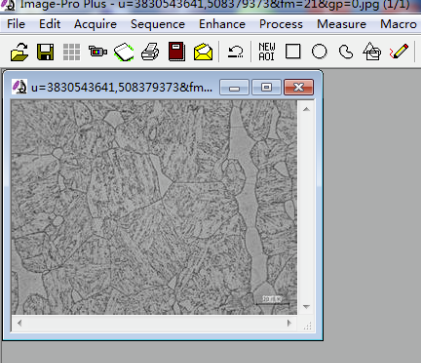Click the vertical scrollbar down arrow
421x363 pixels.
coord(306,306)
